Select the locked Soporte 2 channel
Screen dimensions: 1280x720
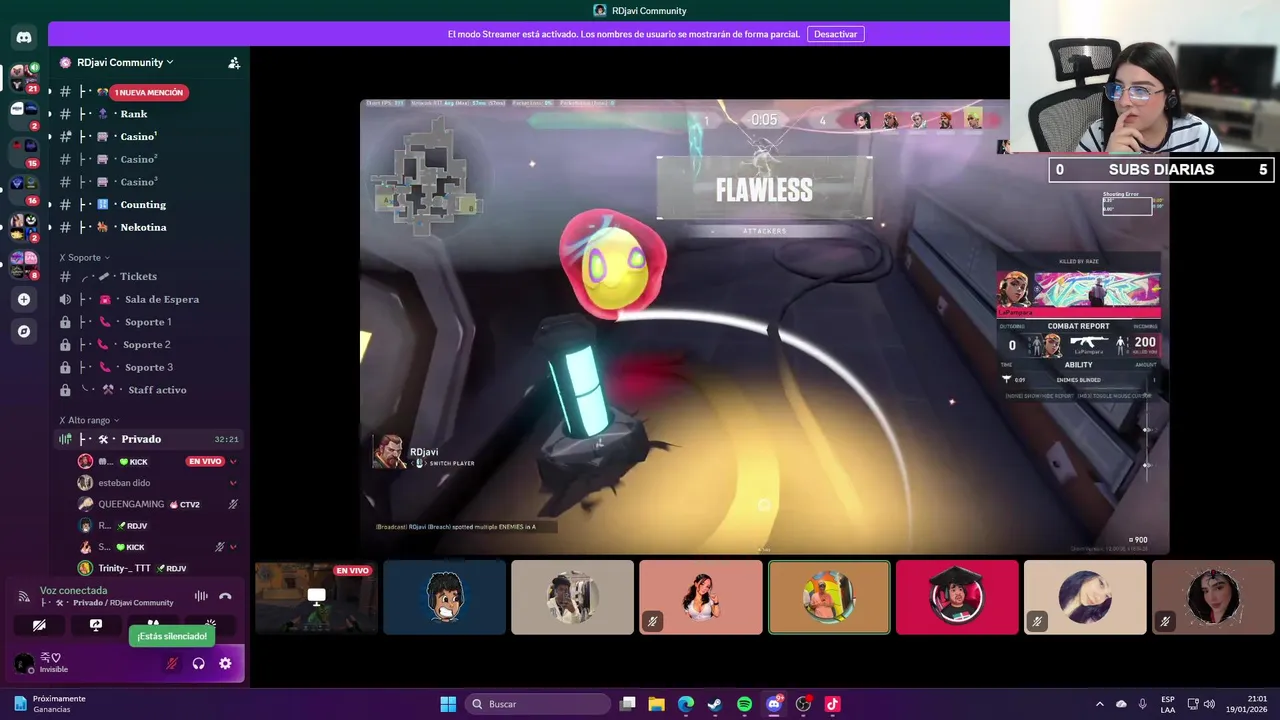[x=150, y=344]
